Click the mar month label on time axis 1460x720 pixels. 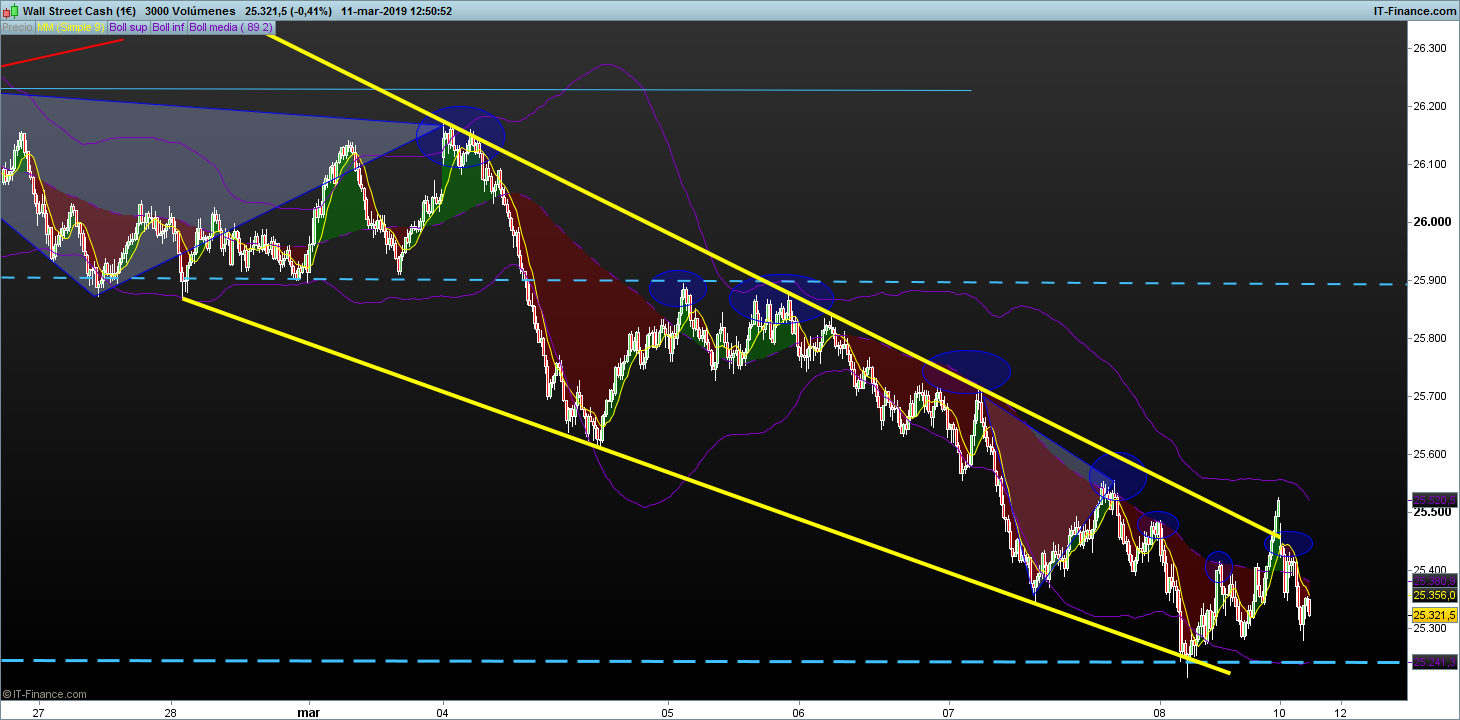pyautogui.click(x=309, y=713)
